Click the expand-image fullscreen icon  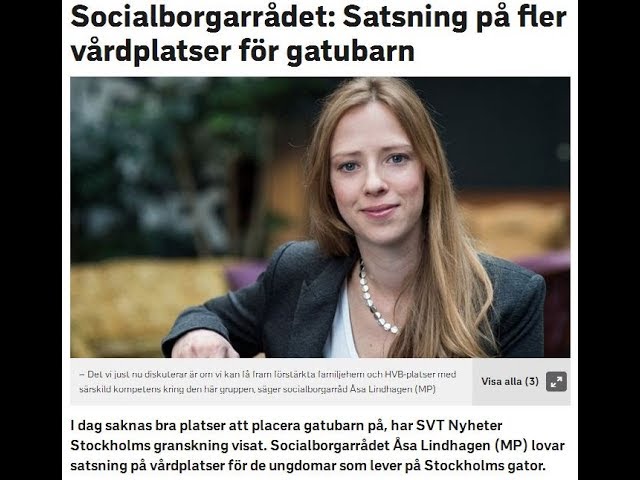556,382
